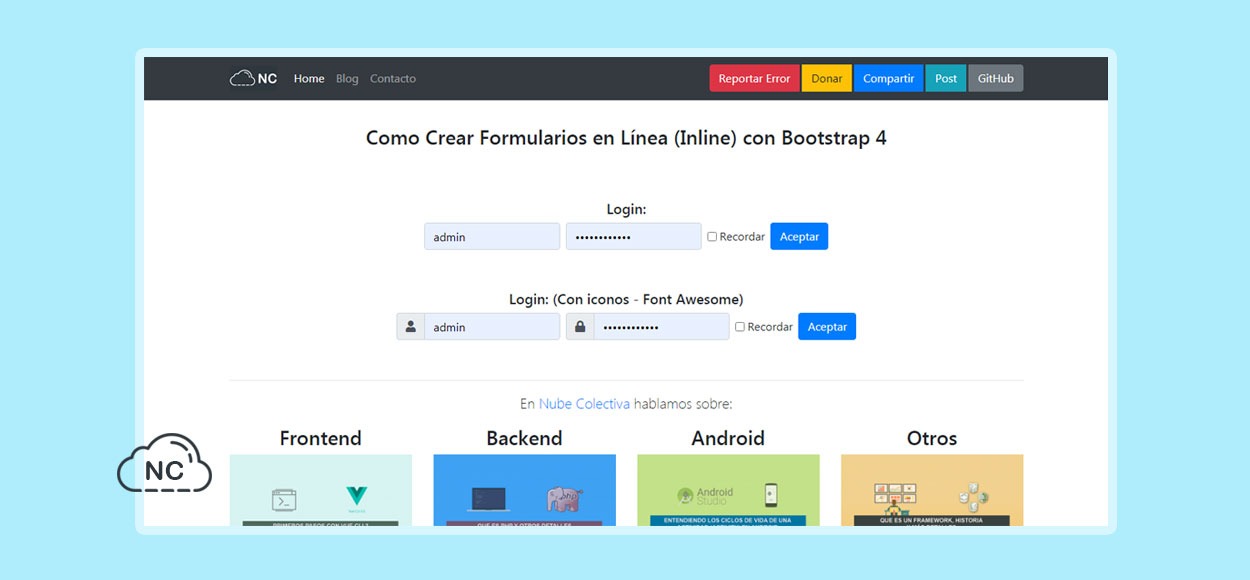Open the Backend category thumbnail
Viewport: 1250px width, 580px height.
(525, 490)
